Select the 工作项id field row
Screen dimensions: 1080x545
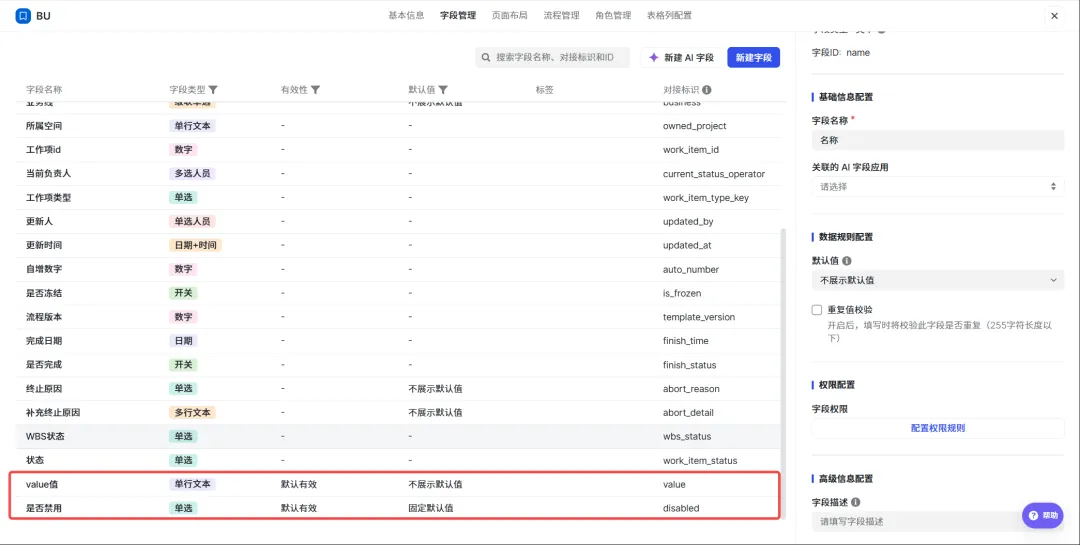[400, 150]
